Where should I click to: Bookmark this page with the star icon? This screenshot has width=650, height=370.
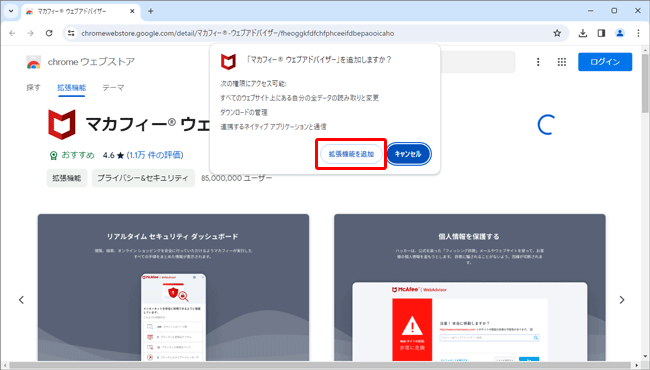(x=557, y=33)
